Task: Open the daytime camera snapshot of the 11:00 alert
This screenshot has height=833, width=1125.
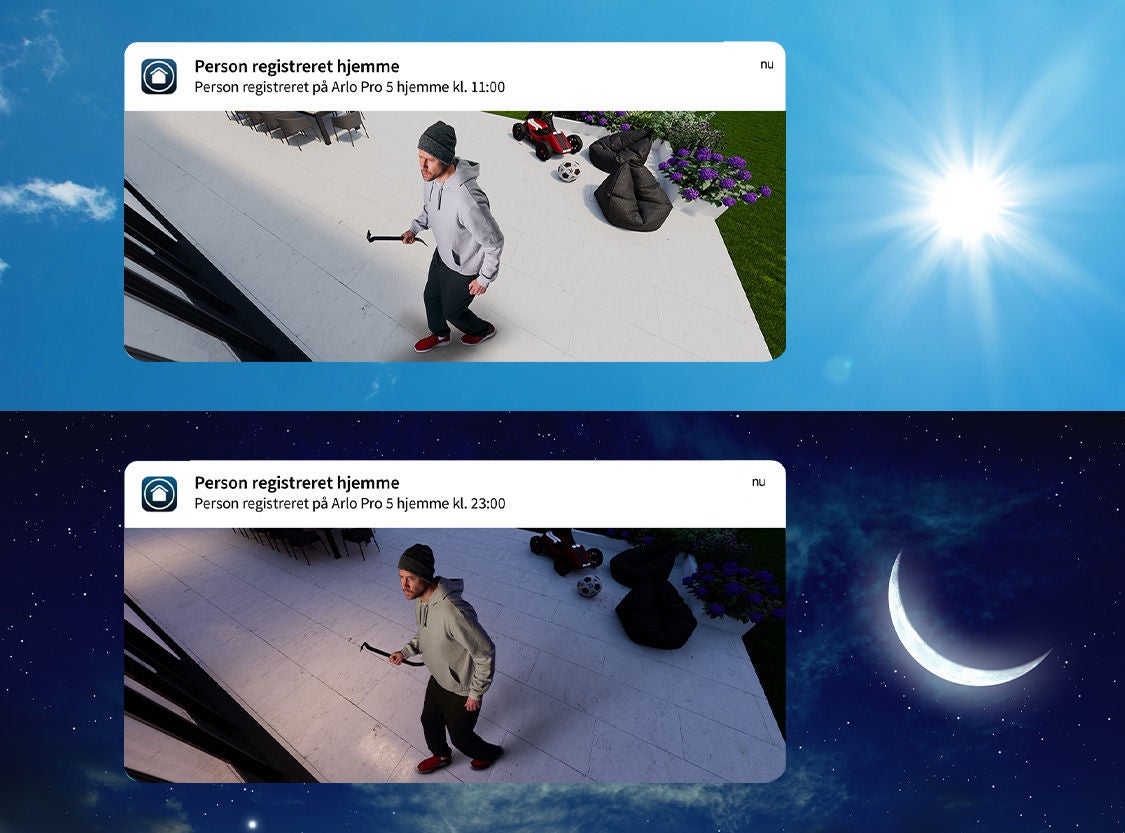Action: 455,236
